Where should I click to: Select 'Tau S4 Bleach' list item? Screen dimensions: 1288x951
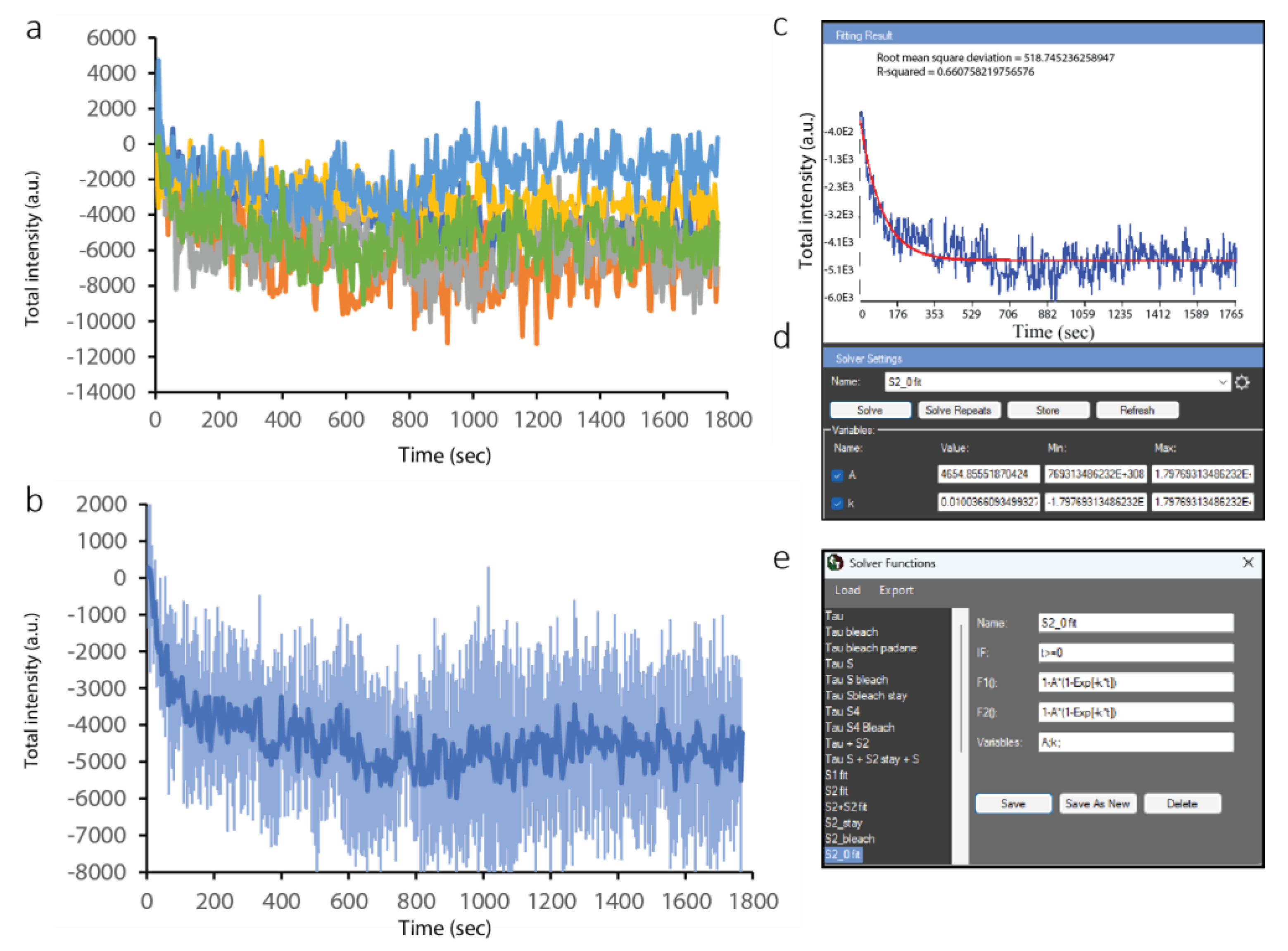coord(860,727)
